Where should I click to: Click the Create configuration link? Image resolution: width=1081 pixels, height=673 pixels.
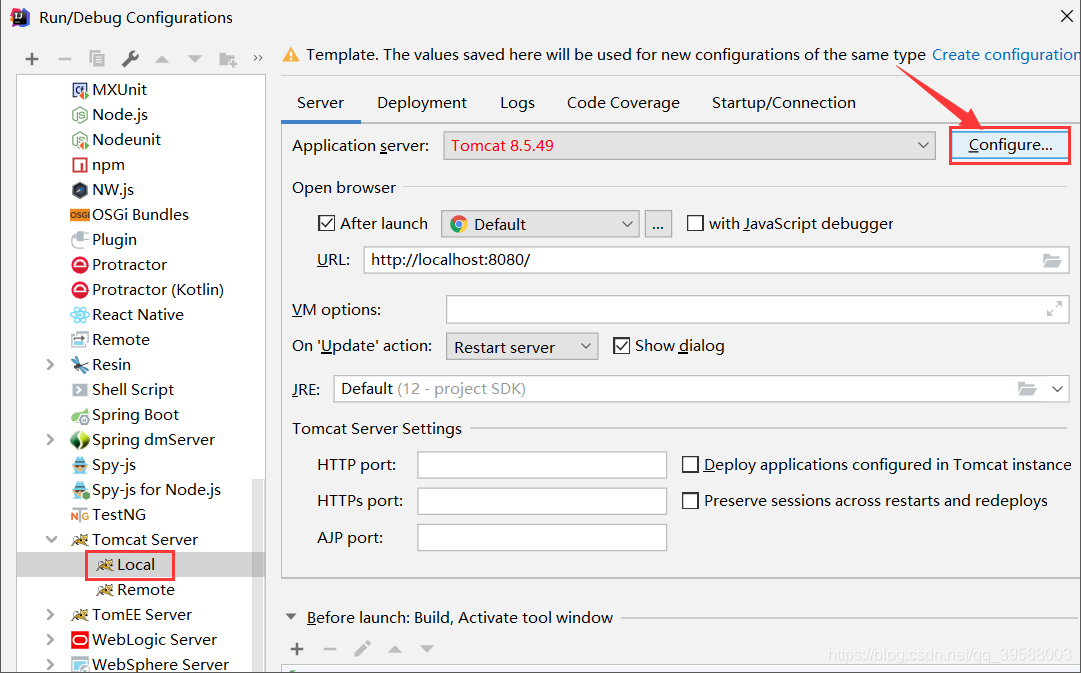coord(1006,54)
